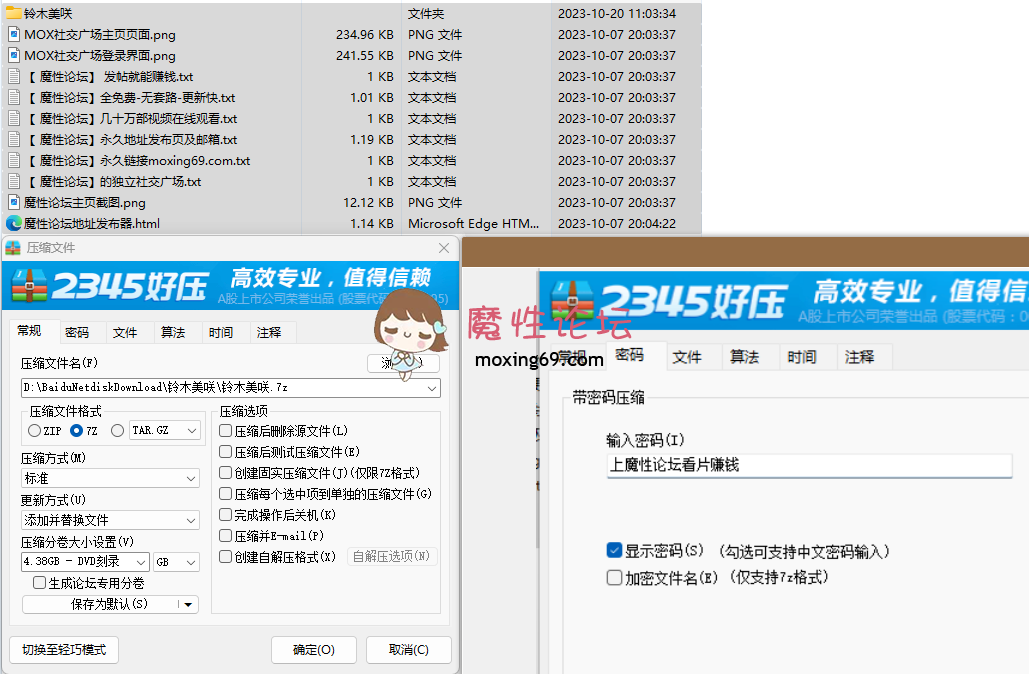Click the Edge icon of the .html file

(x=14, y=224)
